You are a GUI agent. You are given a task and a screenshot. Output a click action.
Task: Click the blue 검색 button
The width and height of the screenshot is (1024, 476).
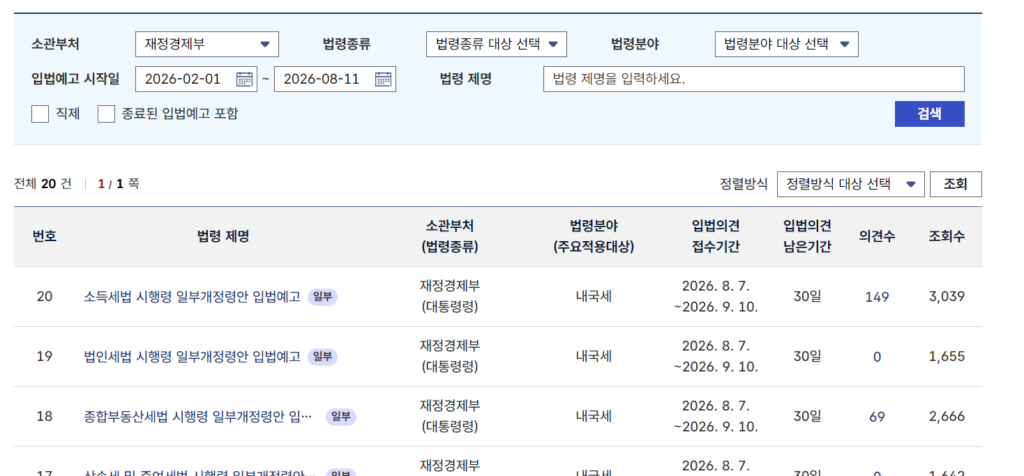pos(929,114)
